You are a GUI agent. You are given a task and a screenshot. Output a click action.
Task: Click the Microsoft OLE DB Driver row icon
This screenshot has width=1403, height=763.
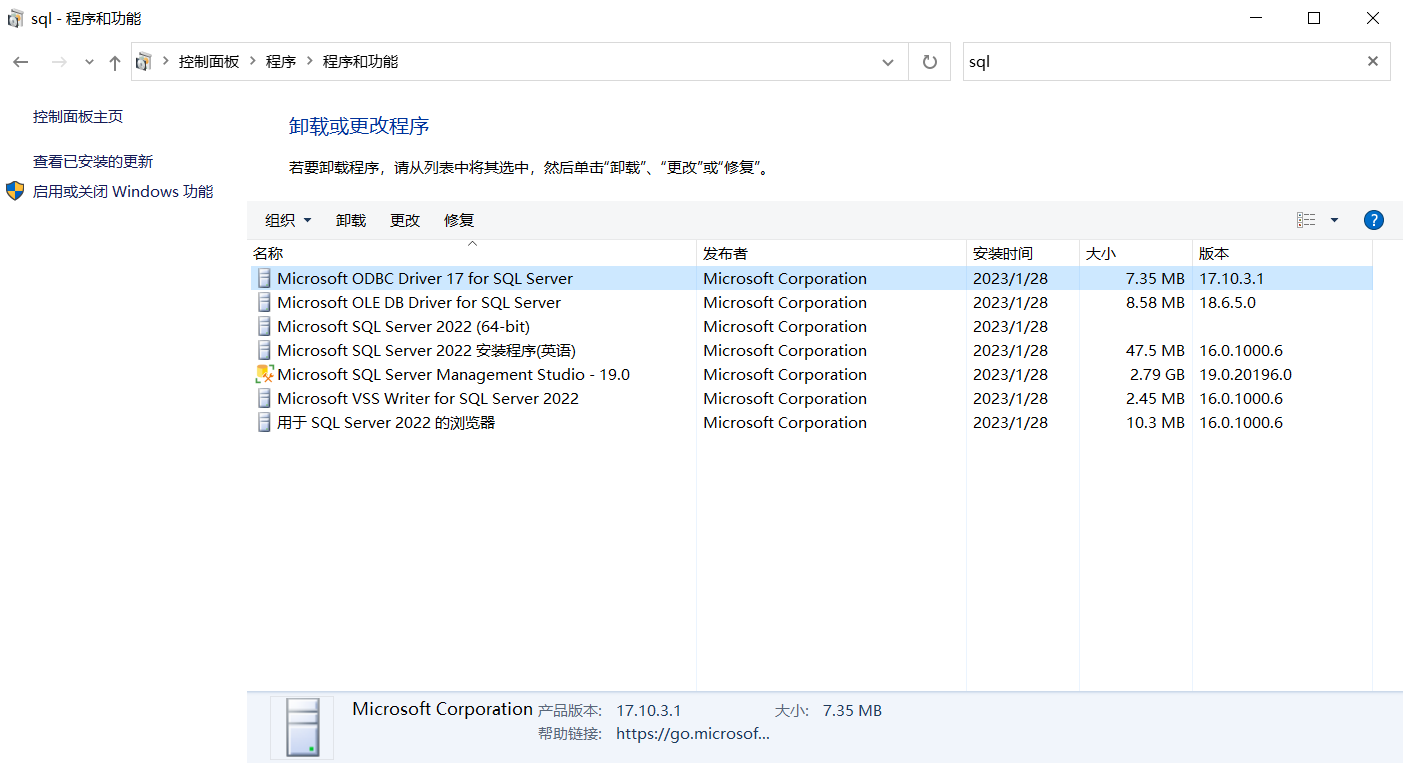[264, 302]
